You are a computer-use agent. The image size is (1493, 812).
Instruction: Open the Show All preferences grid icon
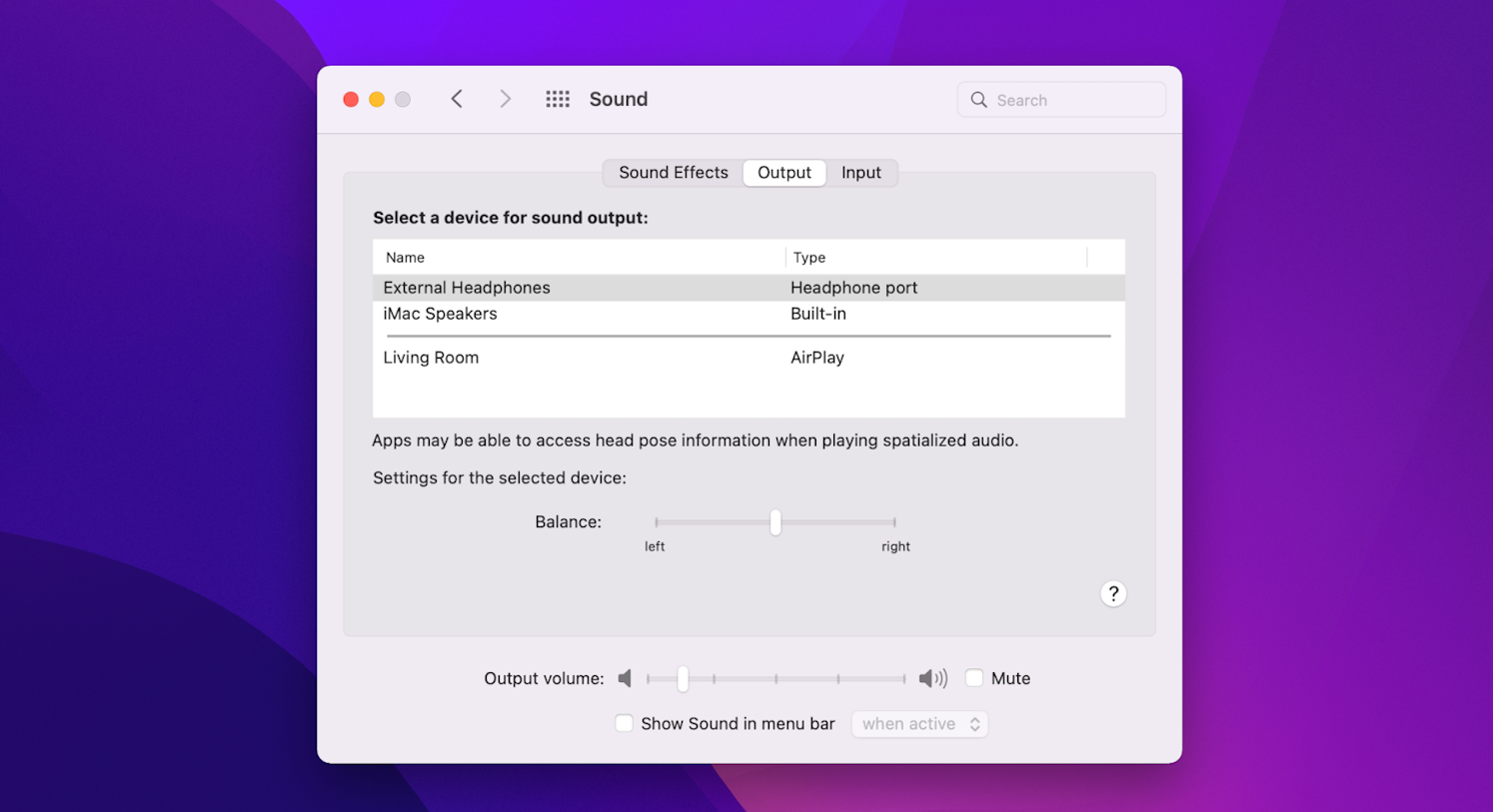(558, 98)
